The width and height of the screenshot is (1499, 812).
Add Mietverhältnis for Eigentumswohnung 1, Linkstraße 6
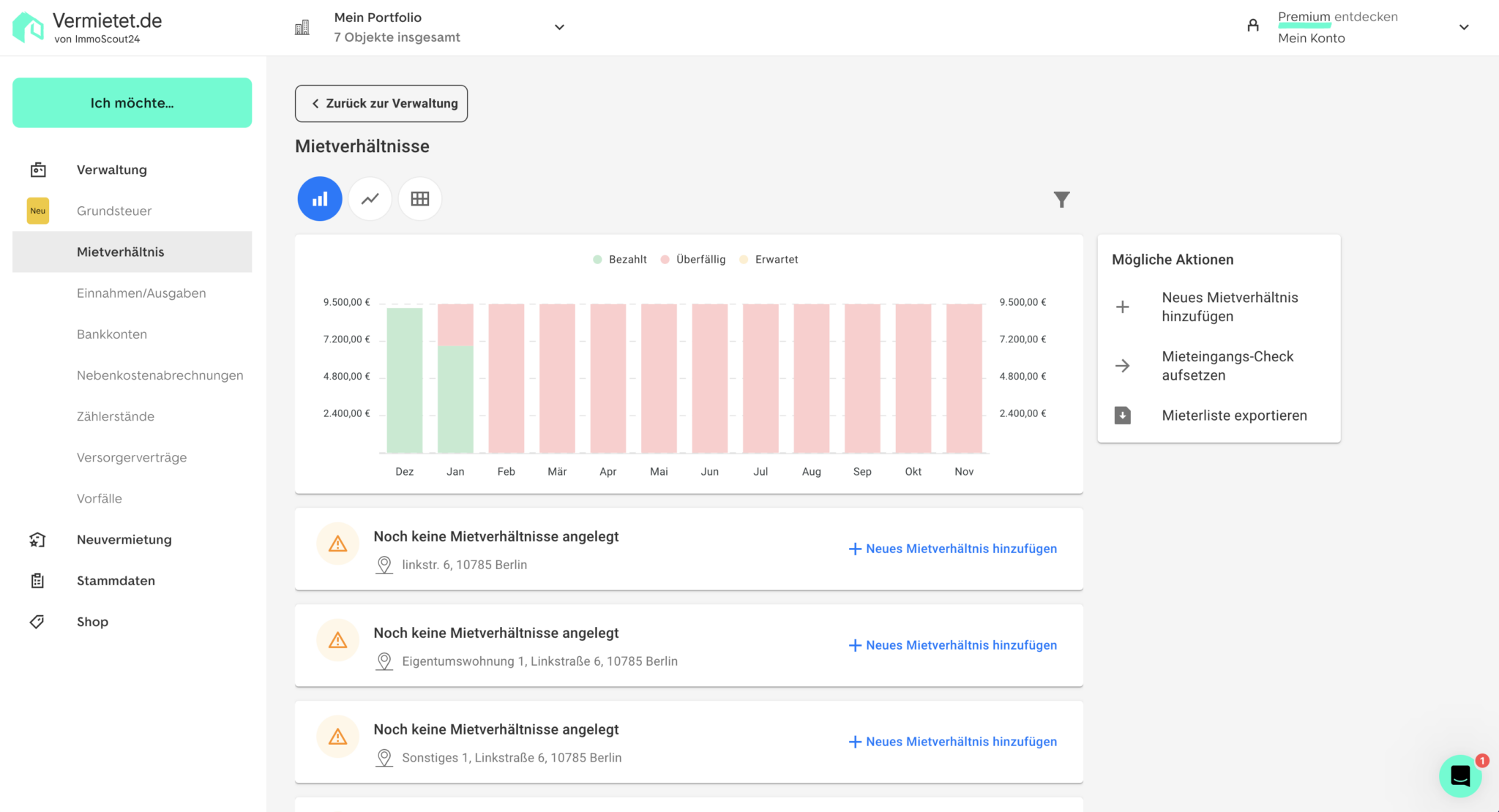[x=953, y=645]
